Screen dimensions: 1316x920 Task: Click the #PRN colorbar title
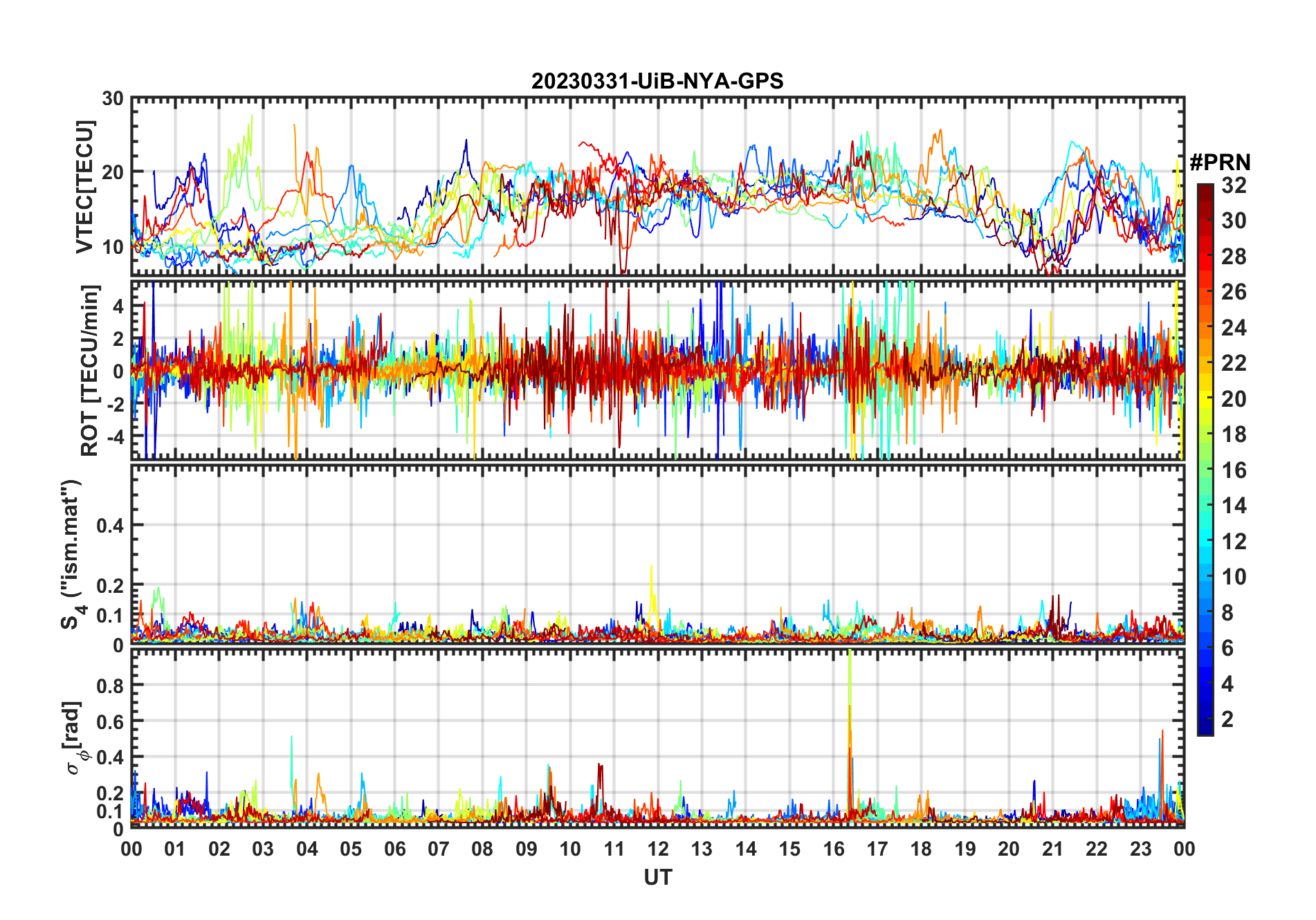pyautogui.click(x=1220, y=163)
